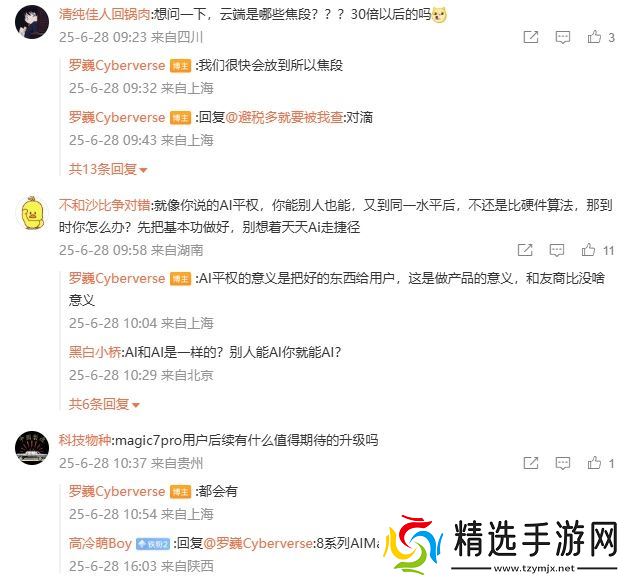Viewport: 629px width, 581px height.
Task: Open 高冷萌Boy's username link
Action: pyautogui.click(x=100, y=543)
